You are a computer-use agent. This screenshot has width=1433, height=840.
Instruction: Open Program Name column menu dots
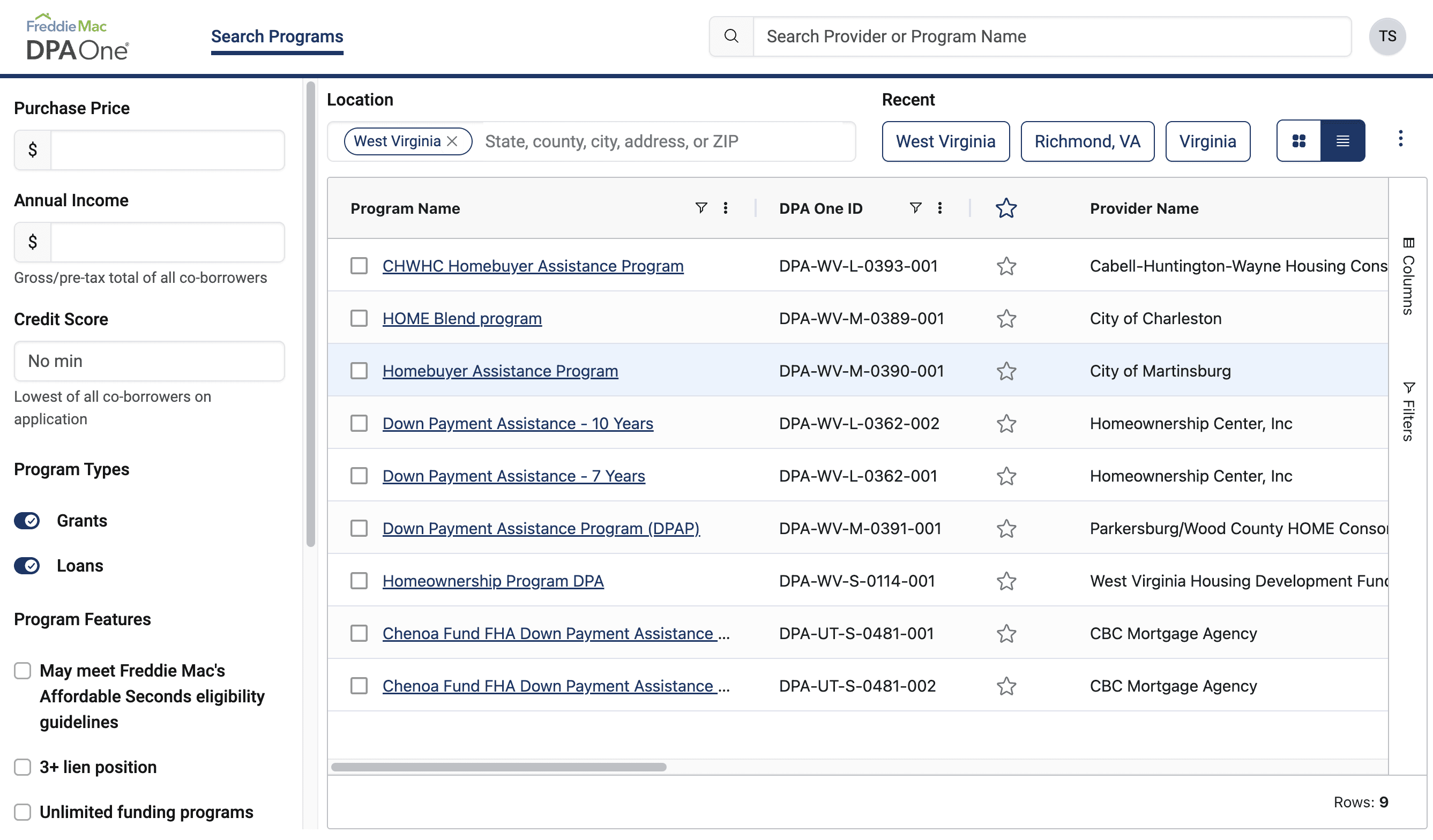(725, 208)
